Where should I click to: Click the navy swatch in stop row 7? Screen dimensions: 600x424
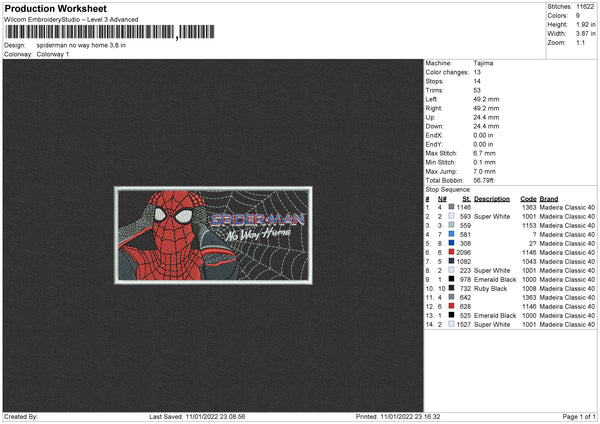tap(452, 261)
